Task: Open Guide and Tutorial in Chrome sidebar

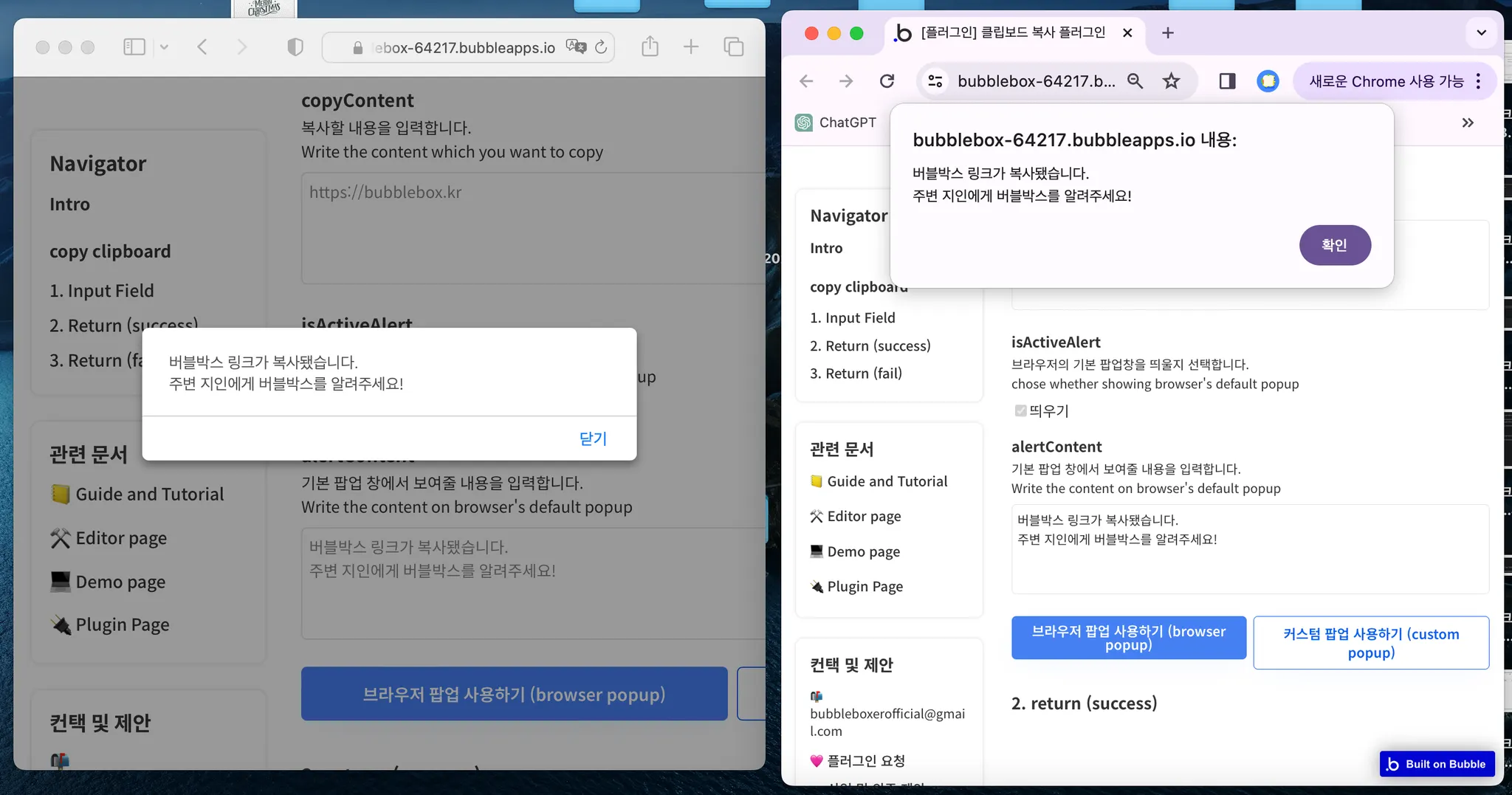Action: (x=879, y=481)
